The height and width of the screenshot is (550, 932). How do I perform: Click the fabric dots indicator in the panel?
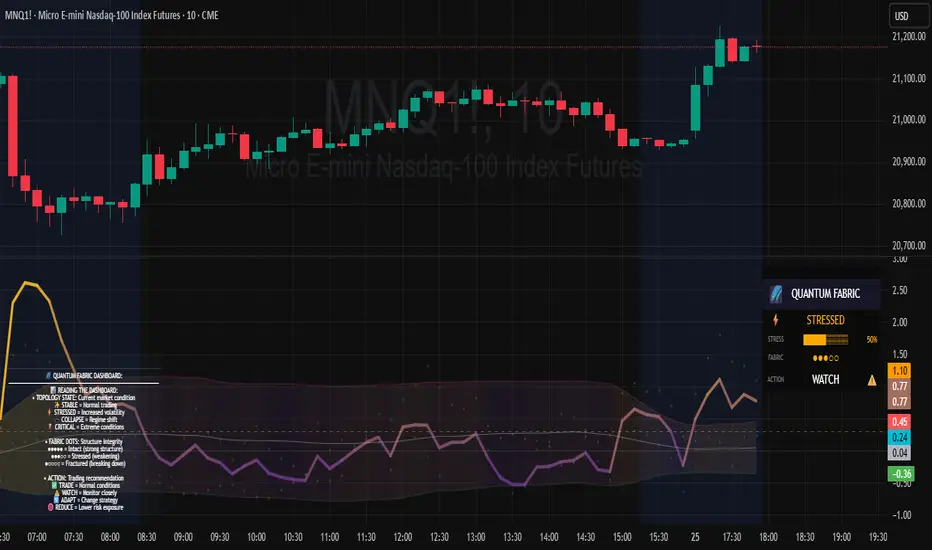[x=826, y=358]
